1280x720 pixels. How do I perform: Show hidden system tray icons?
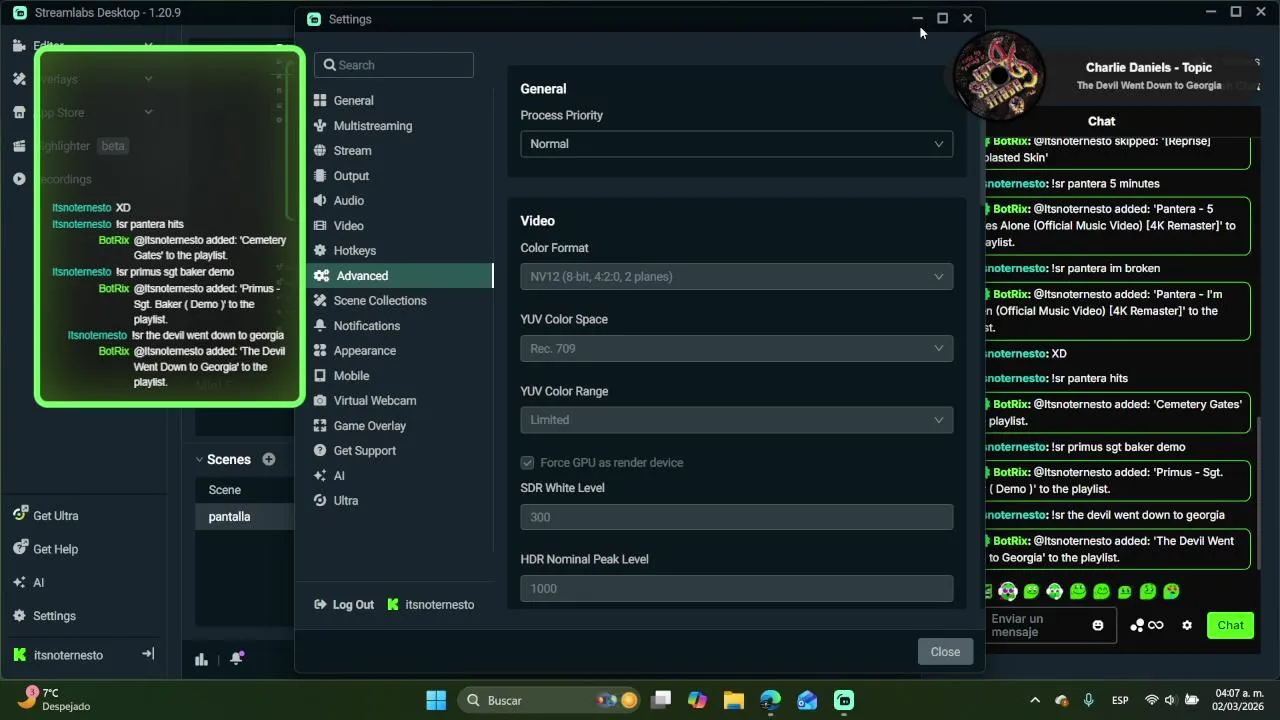(1035, 700)
